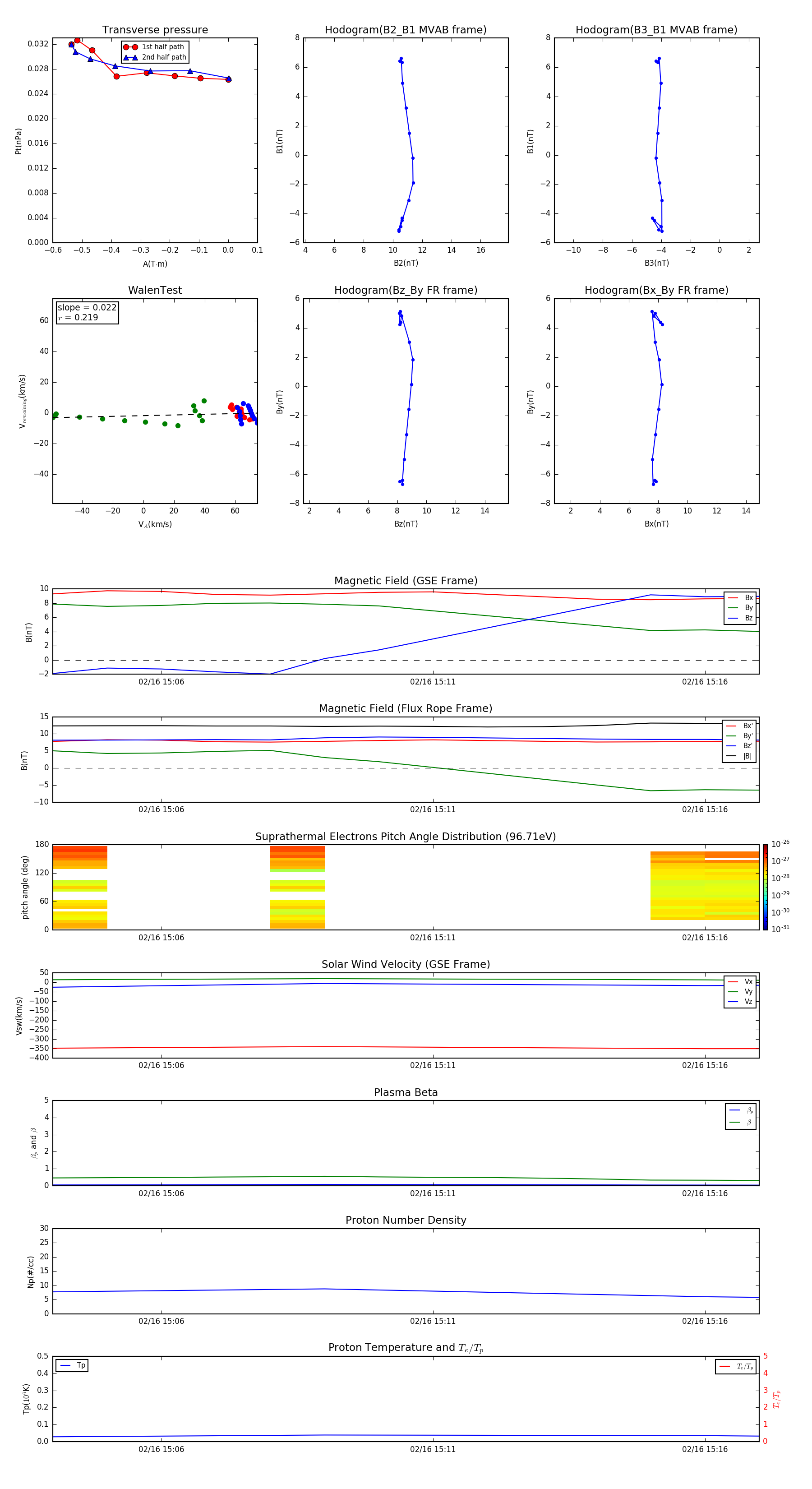Select the 'Tp(10^6K)' y-axis label
812x1489 pixels.
pos(26,1398)
